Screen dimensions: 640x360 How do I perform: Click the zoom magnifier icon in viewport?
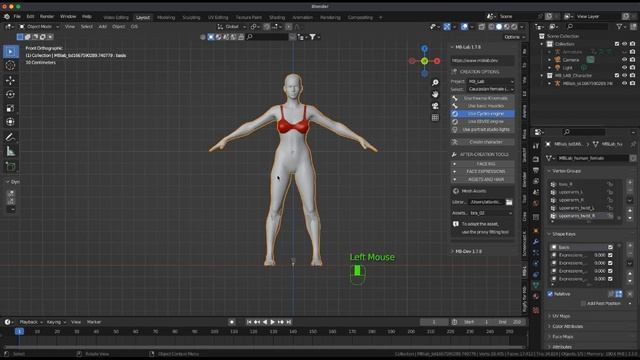(435, 83)
